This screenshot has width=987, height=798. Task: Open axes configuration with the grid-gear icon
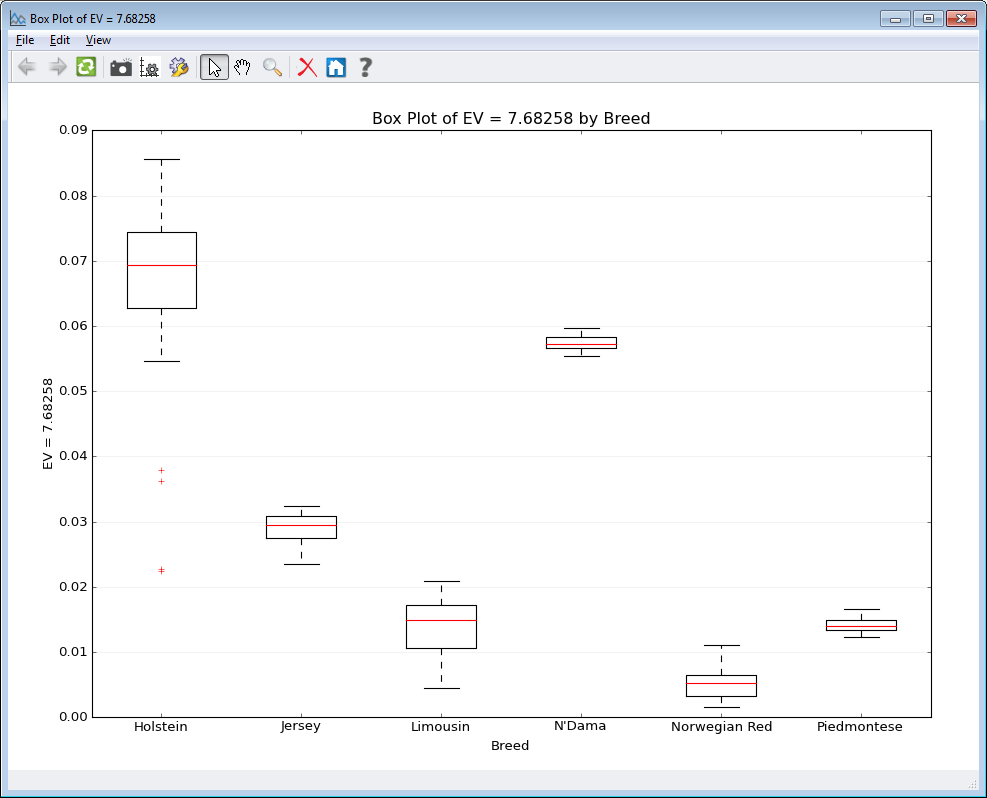click(x=149, y=67)
